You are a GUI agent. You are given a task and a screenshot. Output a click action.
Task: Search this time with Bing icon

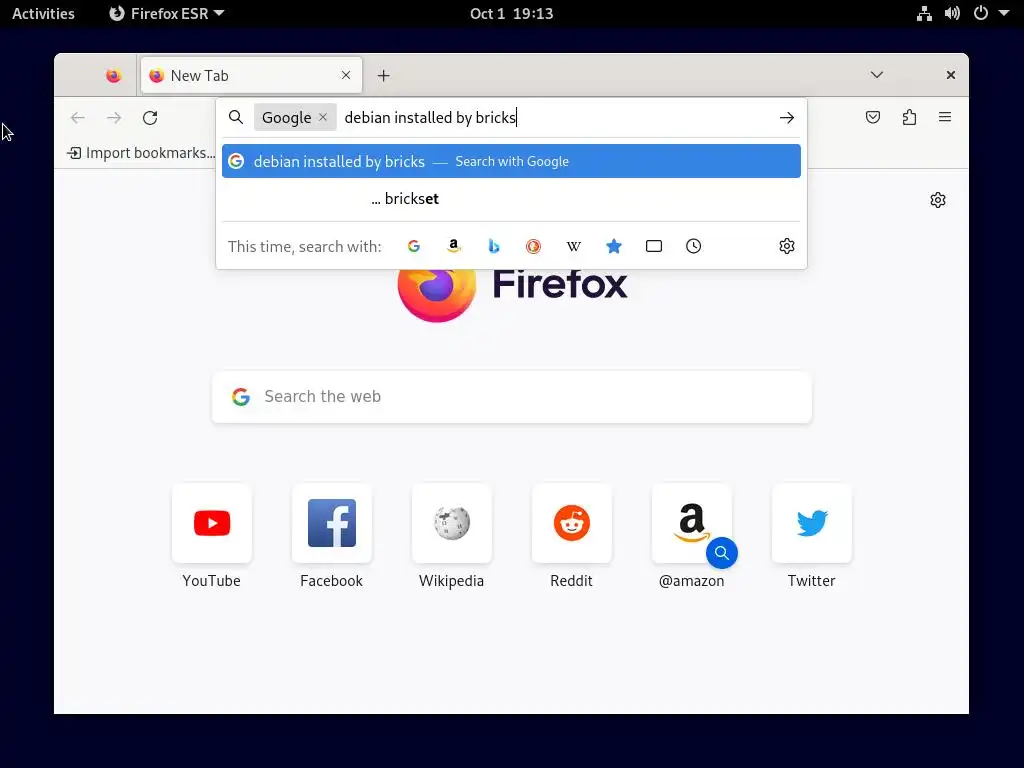[494, 246]
